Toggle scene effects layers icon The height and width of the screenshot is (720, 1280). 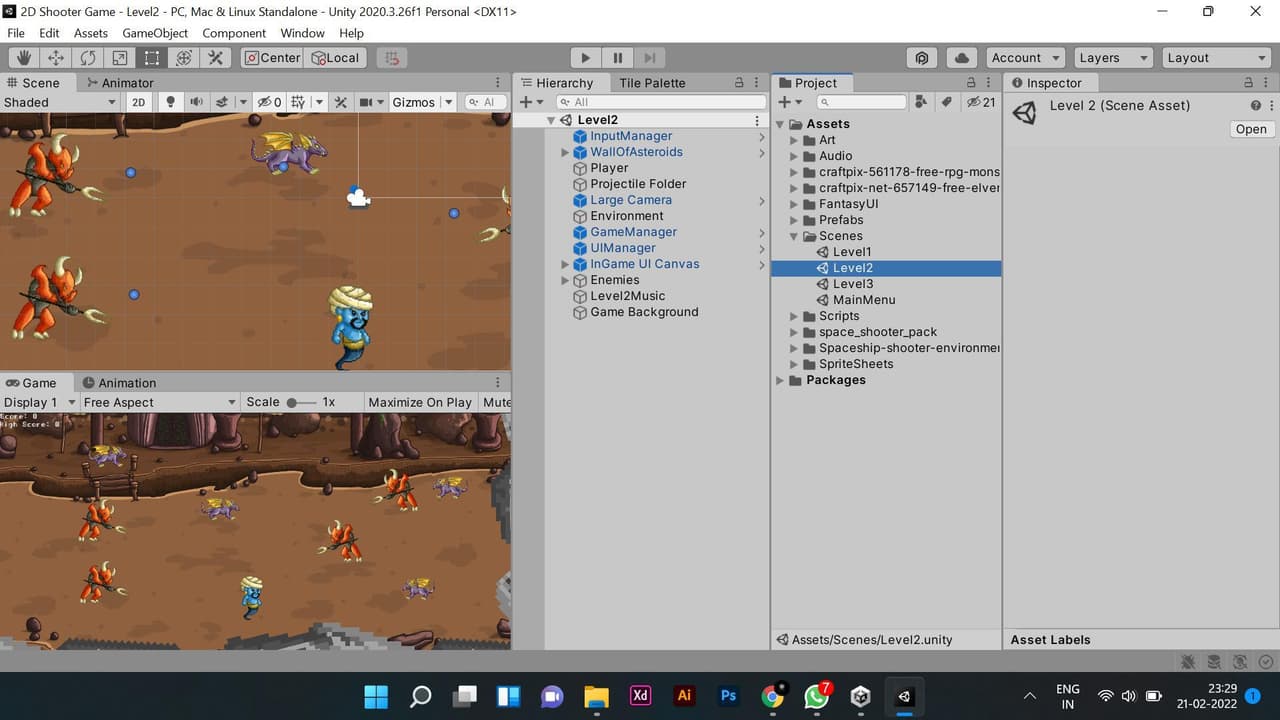click(222, 102)
